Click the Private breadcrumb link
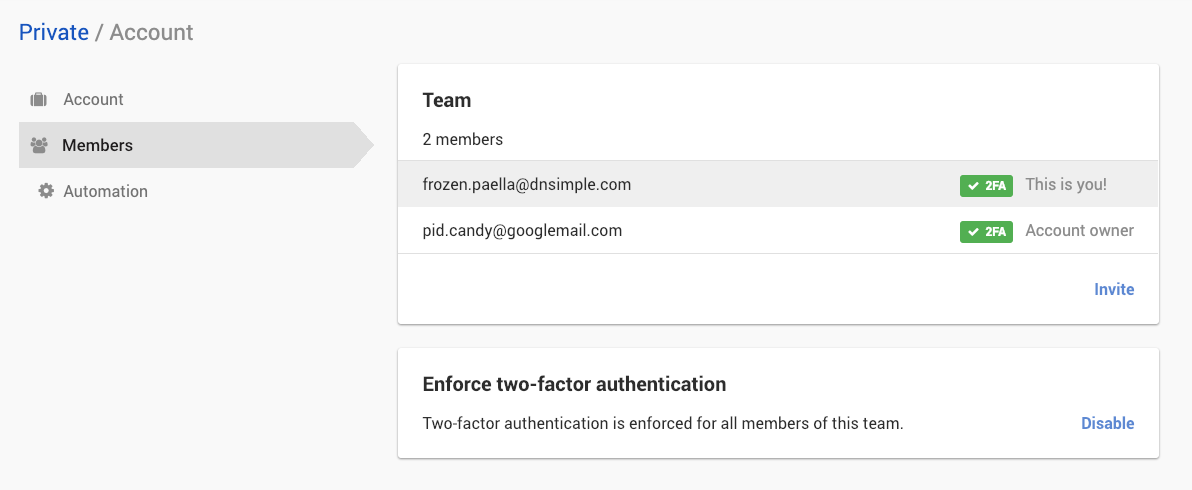 point(54,32)
